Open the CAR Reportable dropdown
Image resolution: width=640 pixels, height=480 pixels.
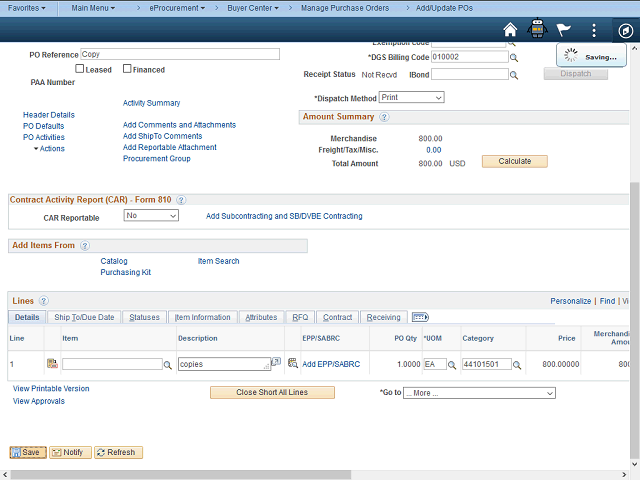(151, 216)
